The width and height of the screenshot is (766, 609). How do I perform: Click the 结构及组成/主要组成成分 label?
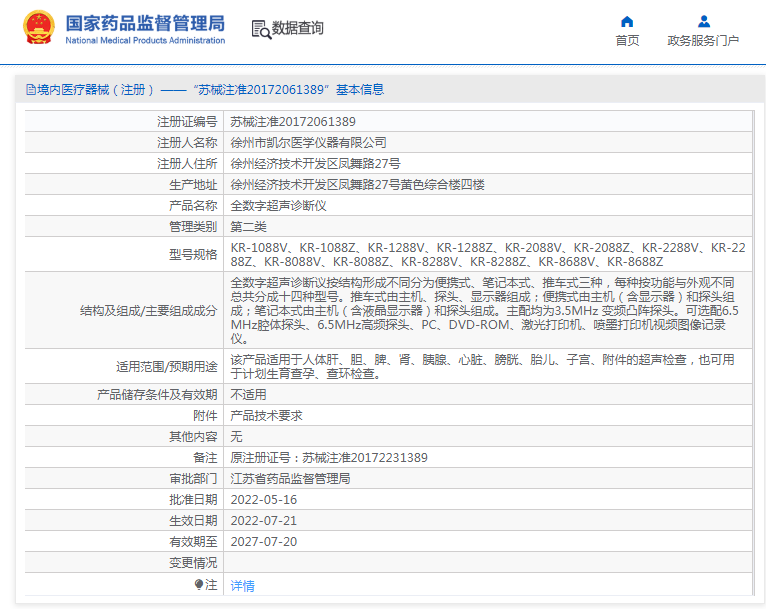pyautogui.click(x=149, y=311)
